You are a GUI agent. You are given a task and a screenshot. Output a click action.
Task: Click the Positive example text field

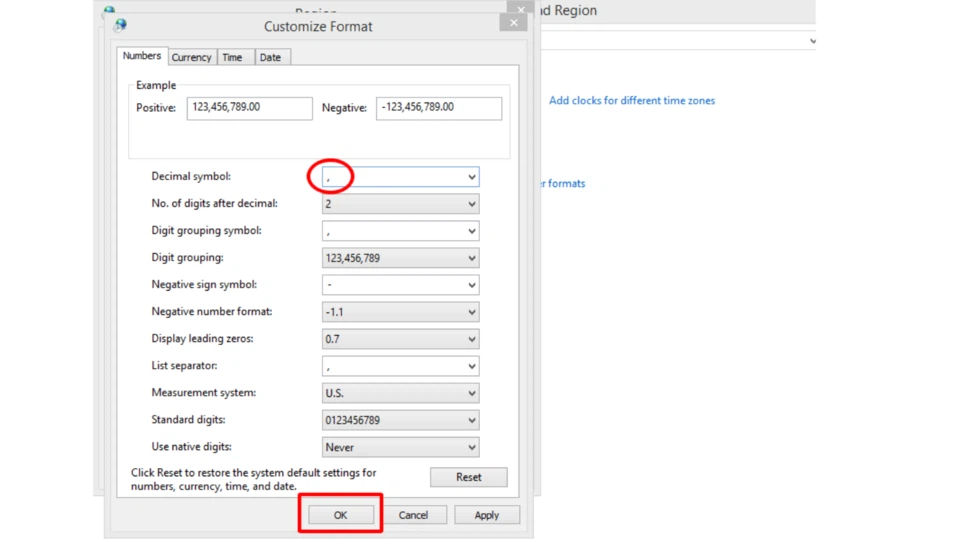249,108
